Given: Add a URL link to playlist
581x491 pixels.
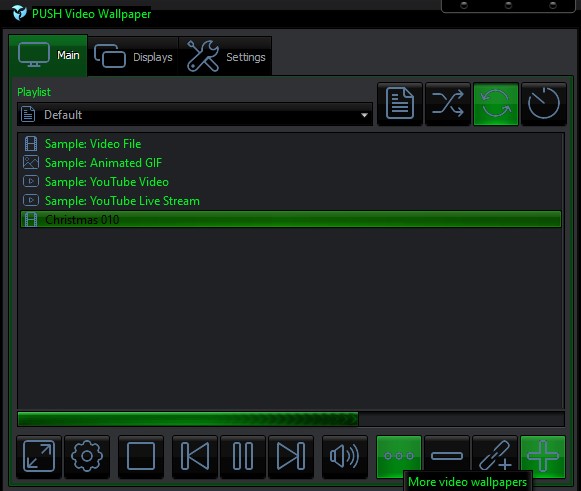Looking at the screenshot, I should pos(495,456).
